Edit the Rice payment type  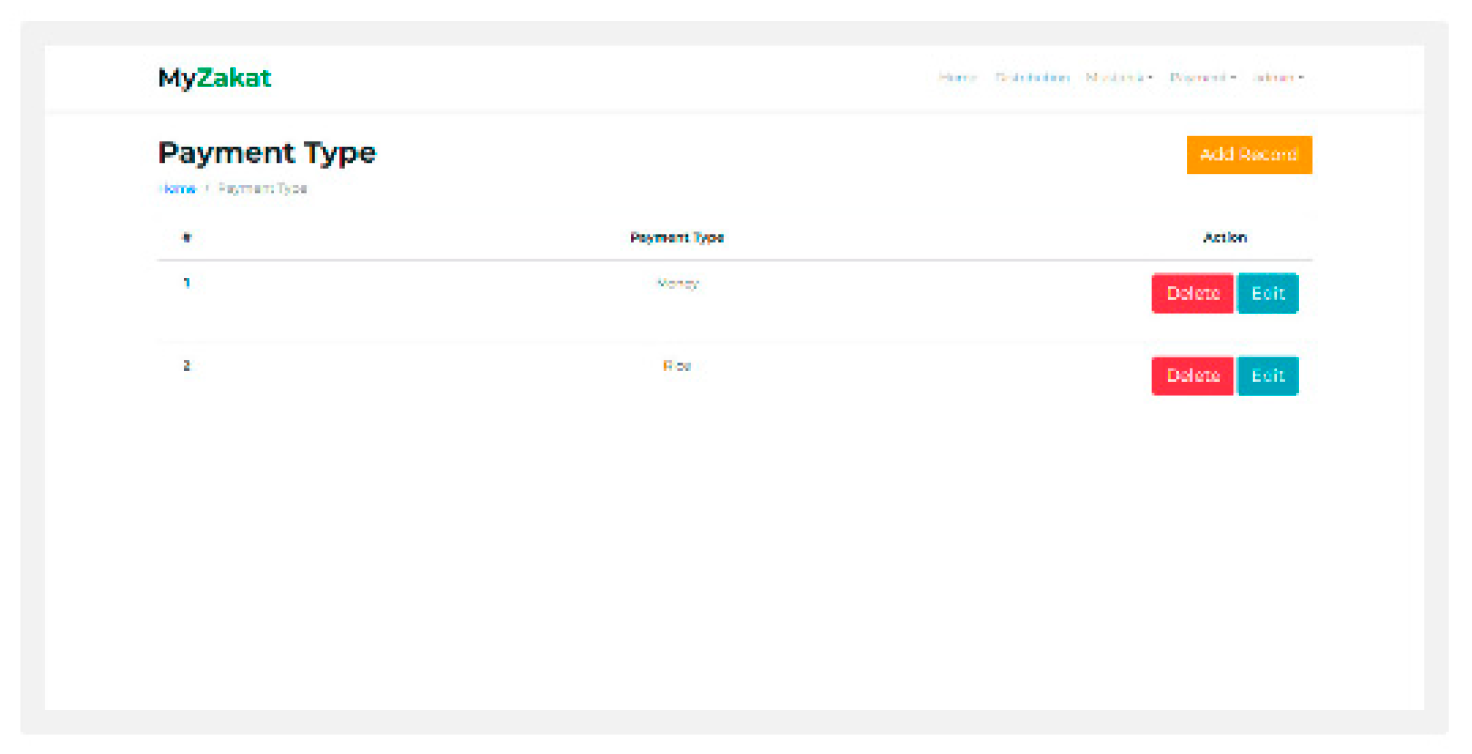coord(1268,375)
